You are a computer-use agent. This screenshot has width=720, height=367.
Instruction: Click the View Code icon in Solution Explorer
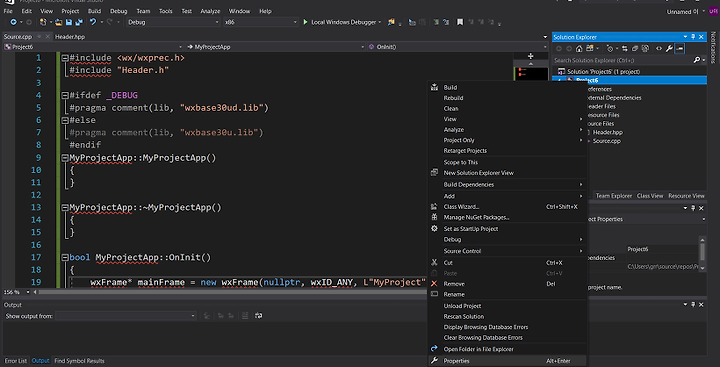pos(658,48)
